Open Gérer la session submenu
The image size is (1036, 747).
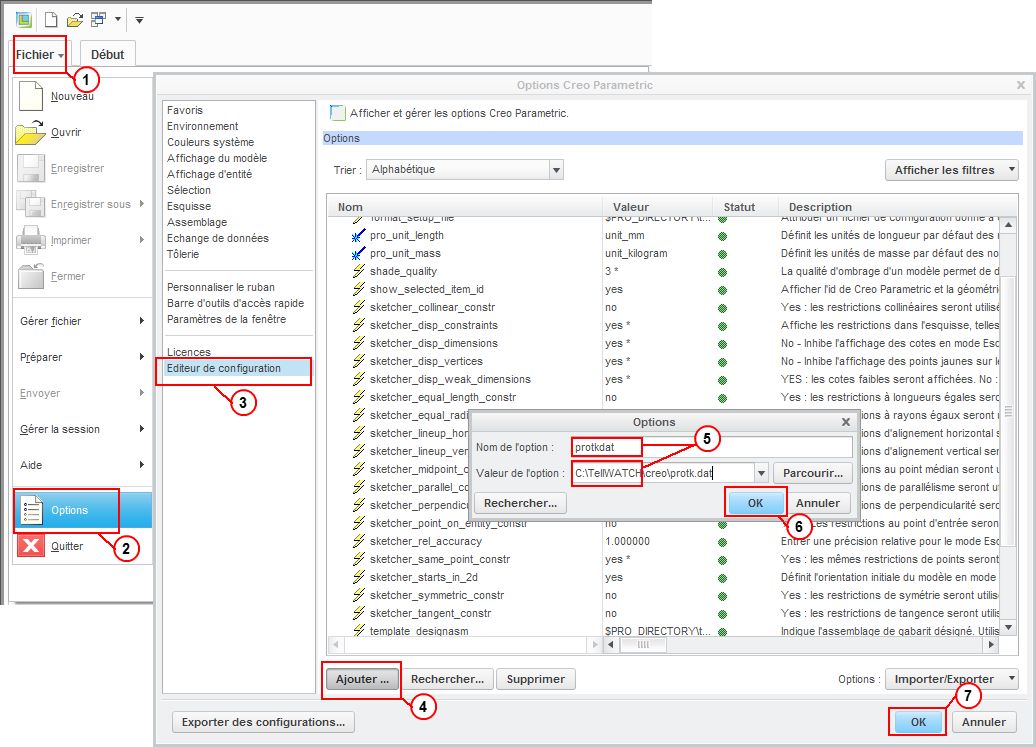pos(82,429)
